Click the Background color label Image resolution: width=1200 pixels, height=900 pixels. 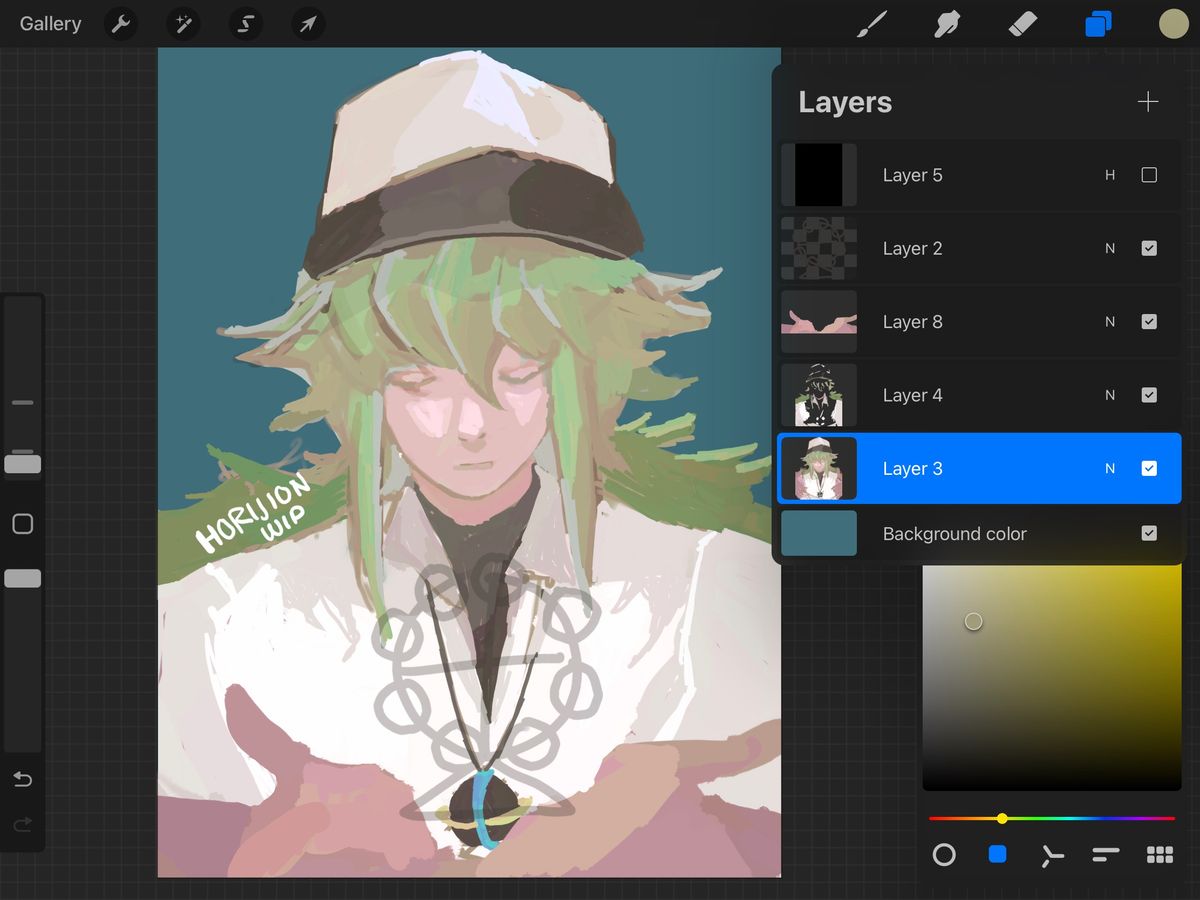click(954, 534)
